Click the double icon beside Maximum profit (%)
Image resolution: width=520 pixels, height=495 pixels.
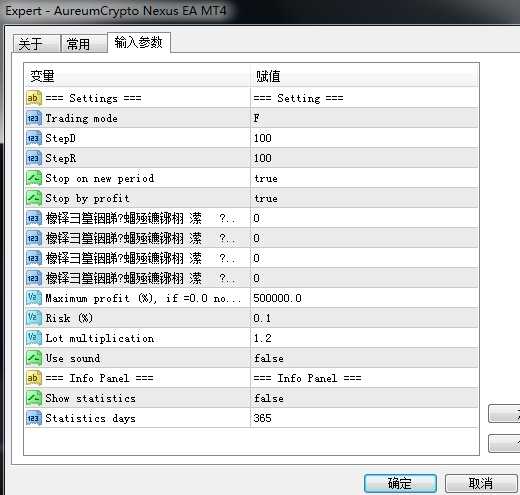[34, 298]
